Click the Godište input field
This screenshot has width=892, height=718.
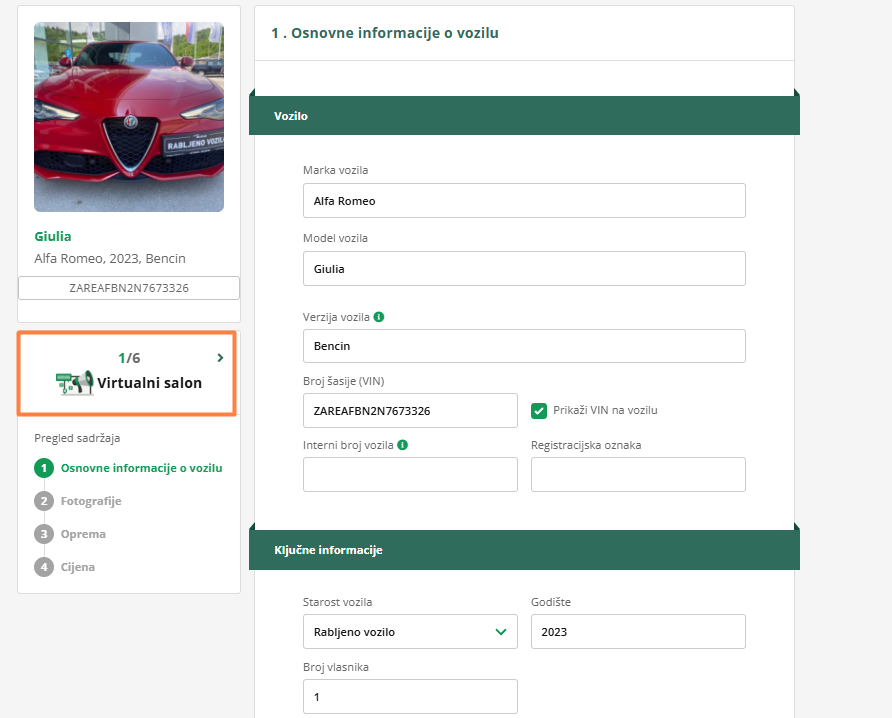point(638,632)
